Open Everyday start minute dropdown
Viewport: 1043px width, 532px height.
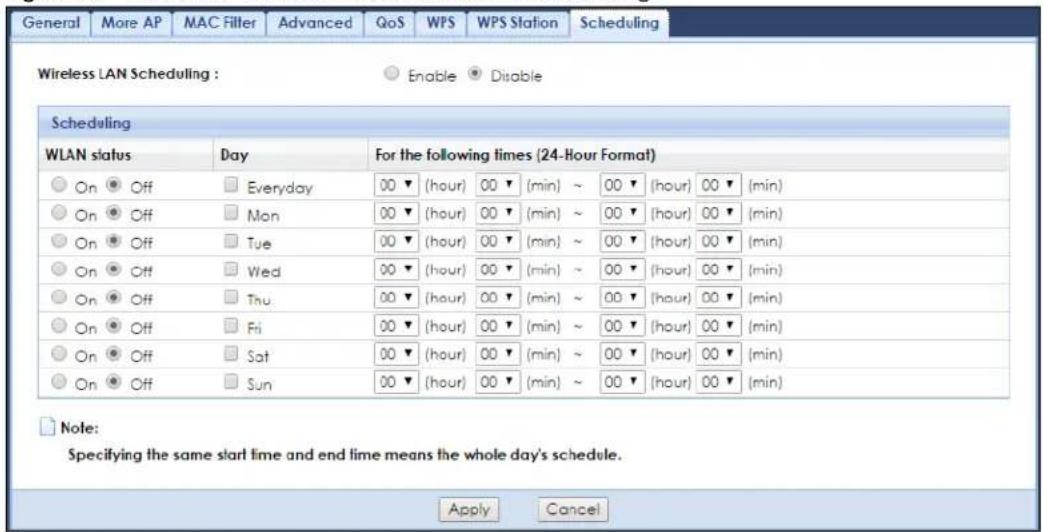click(498, 186)
